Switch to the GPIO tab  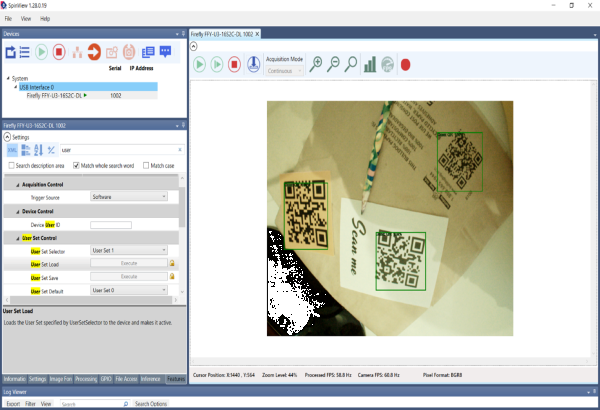[x=106, y=379]
